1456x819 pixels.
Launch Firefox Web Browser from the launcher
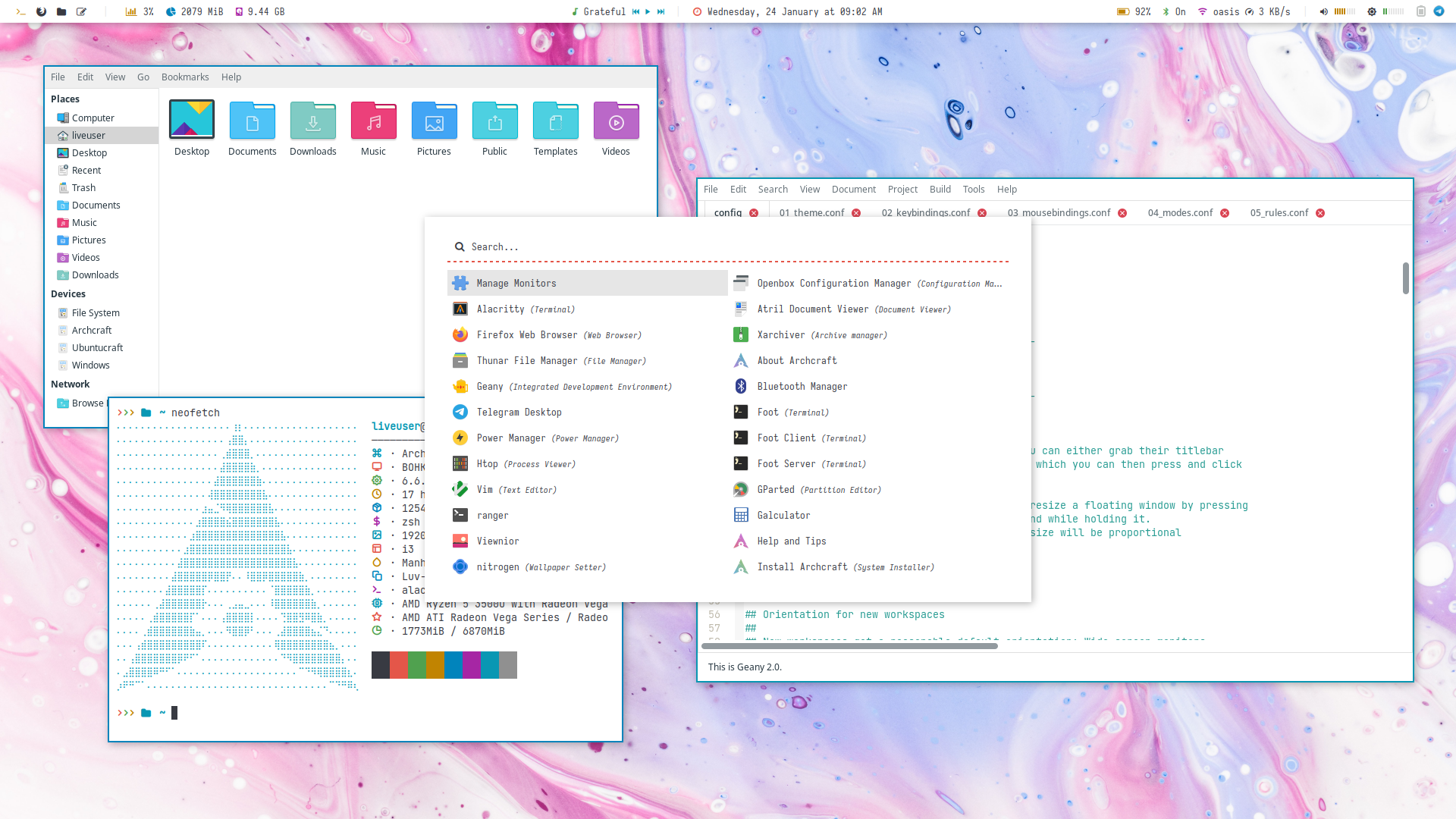click(526, 334)
